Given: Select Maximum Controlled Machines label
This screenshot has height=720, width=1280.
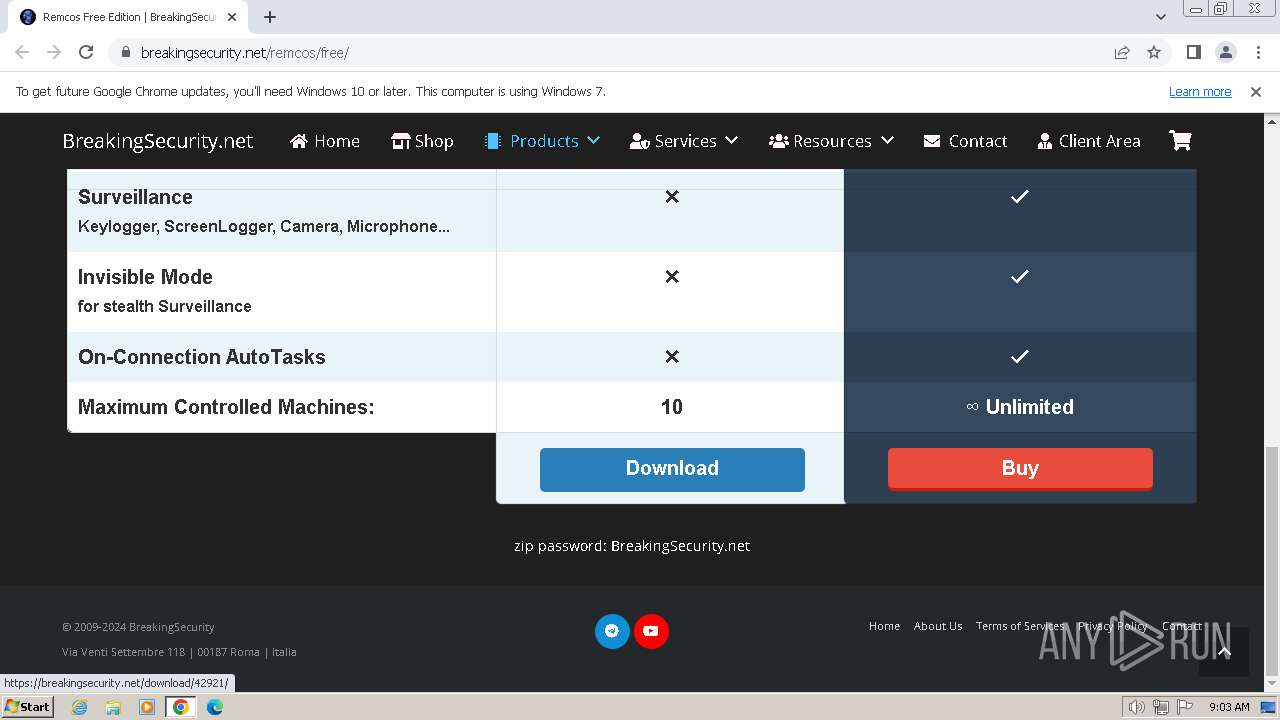Looking at the screenshot, I should pos(226,407).
